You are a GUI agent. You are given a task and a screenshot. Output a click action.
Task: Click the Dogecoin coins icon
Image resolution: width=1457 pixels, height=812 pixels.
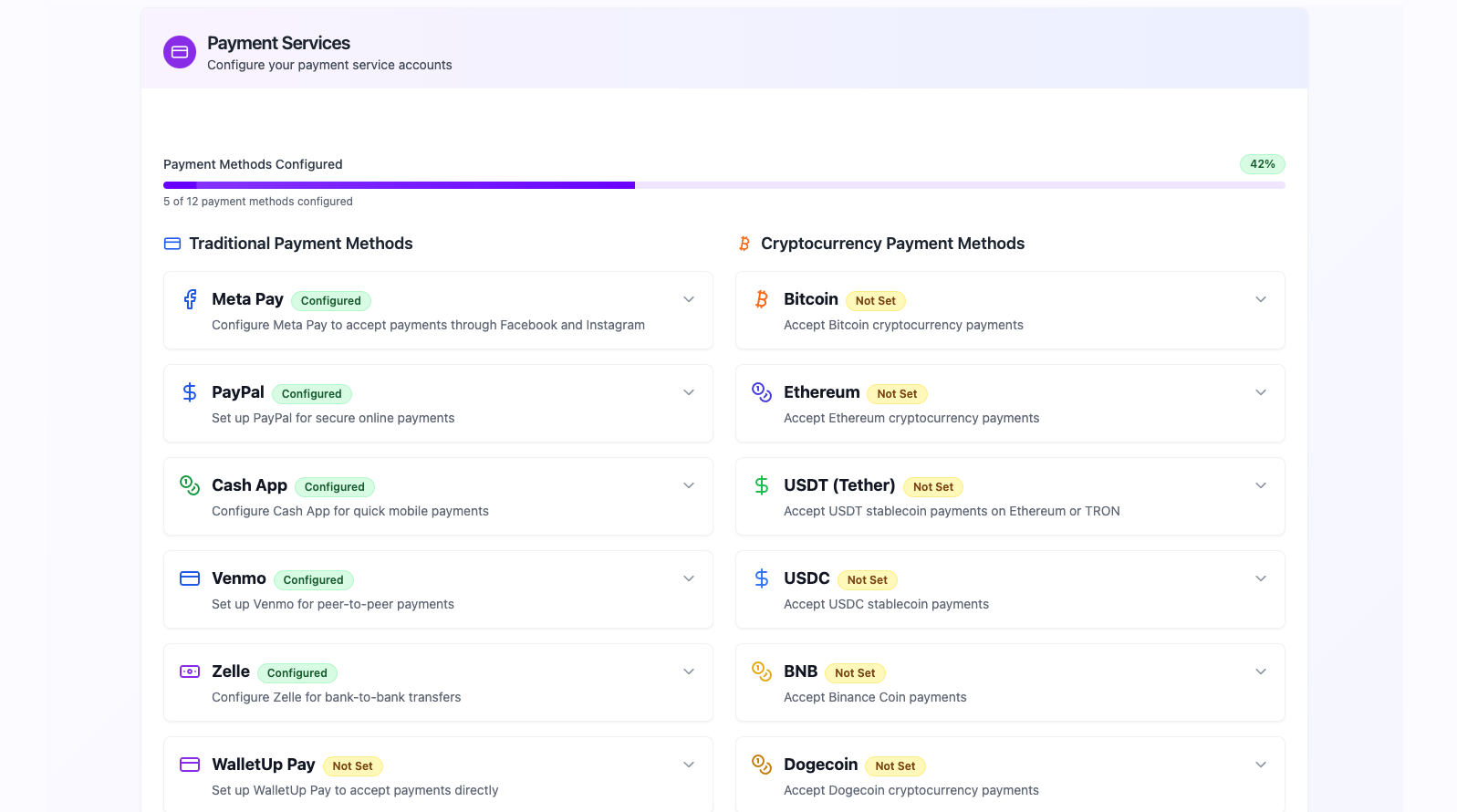762,765
